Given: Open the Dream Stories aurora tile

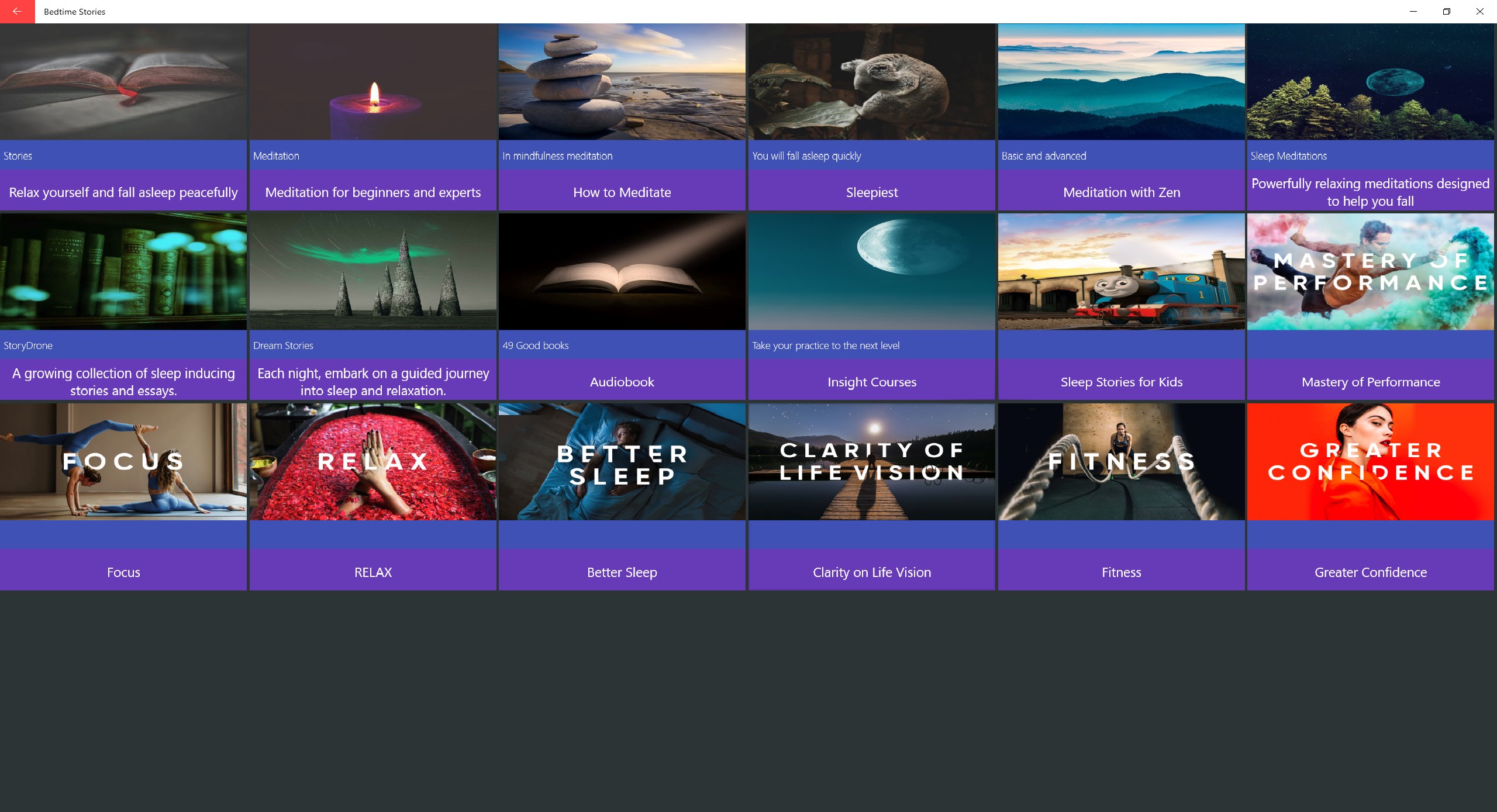Looking at the screenshot, I should [x=372, y=272].
